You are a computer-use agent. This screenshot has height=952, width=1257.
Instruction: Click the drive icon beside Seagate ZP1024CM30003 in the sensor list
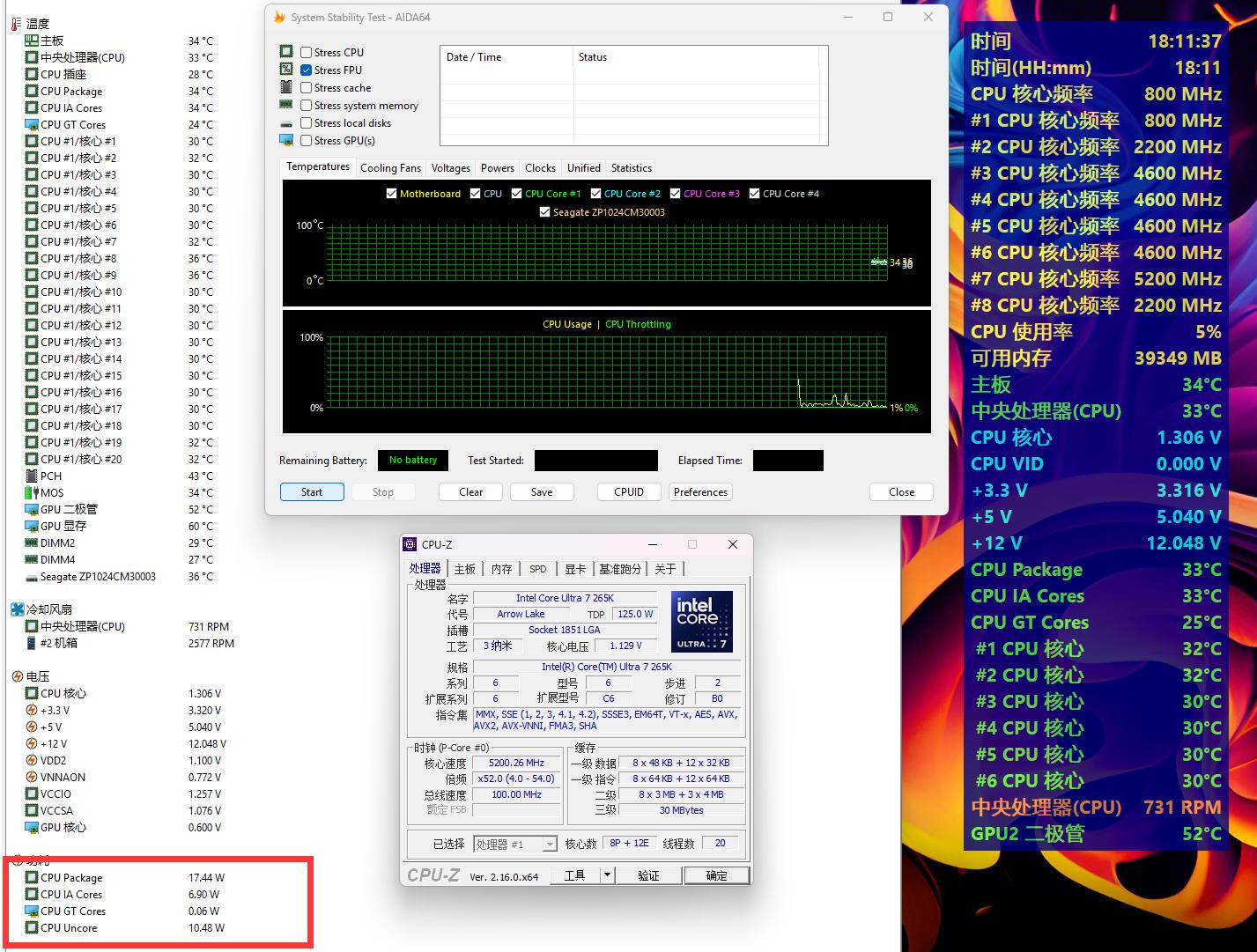[x=32, y=577]
